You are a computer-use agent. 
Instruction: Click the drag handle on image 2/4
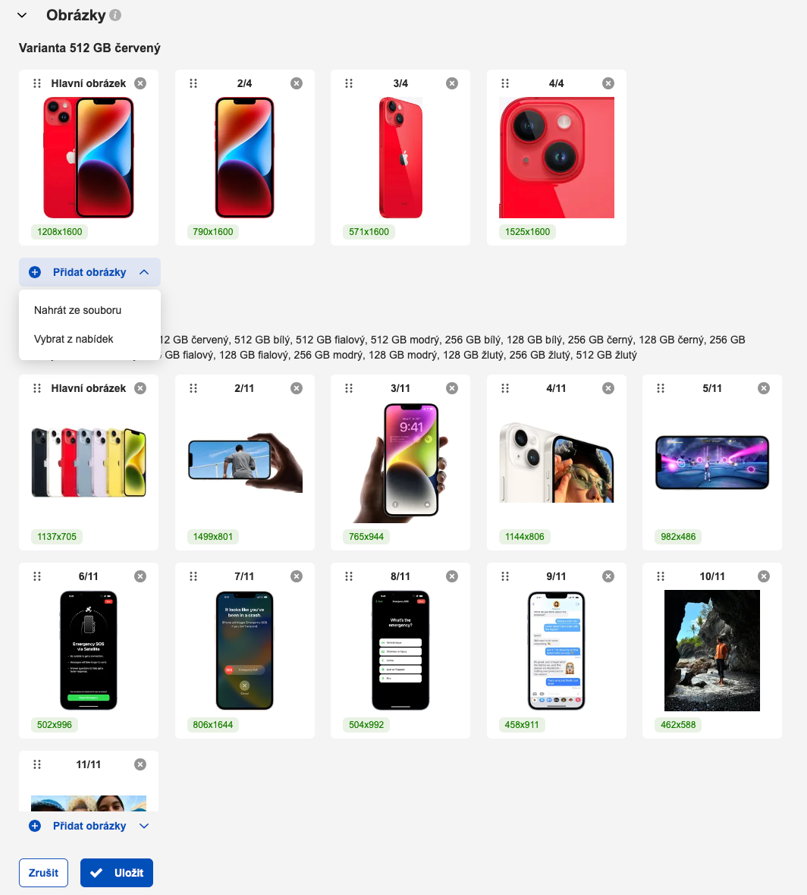point(193,83)
